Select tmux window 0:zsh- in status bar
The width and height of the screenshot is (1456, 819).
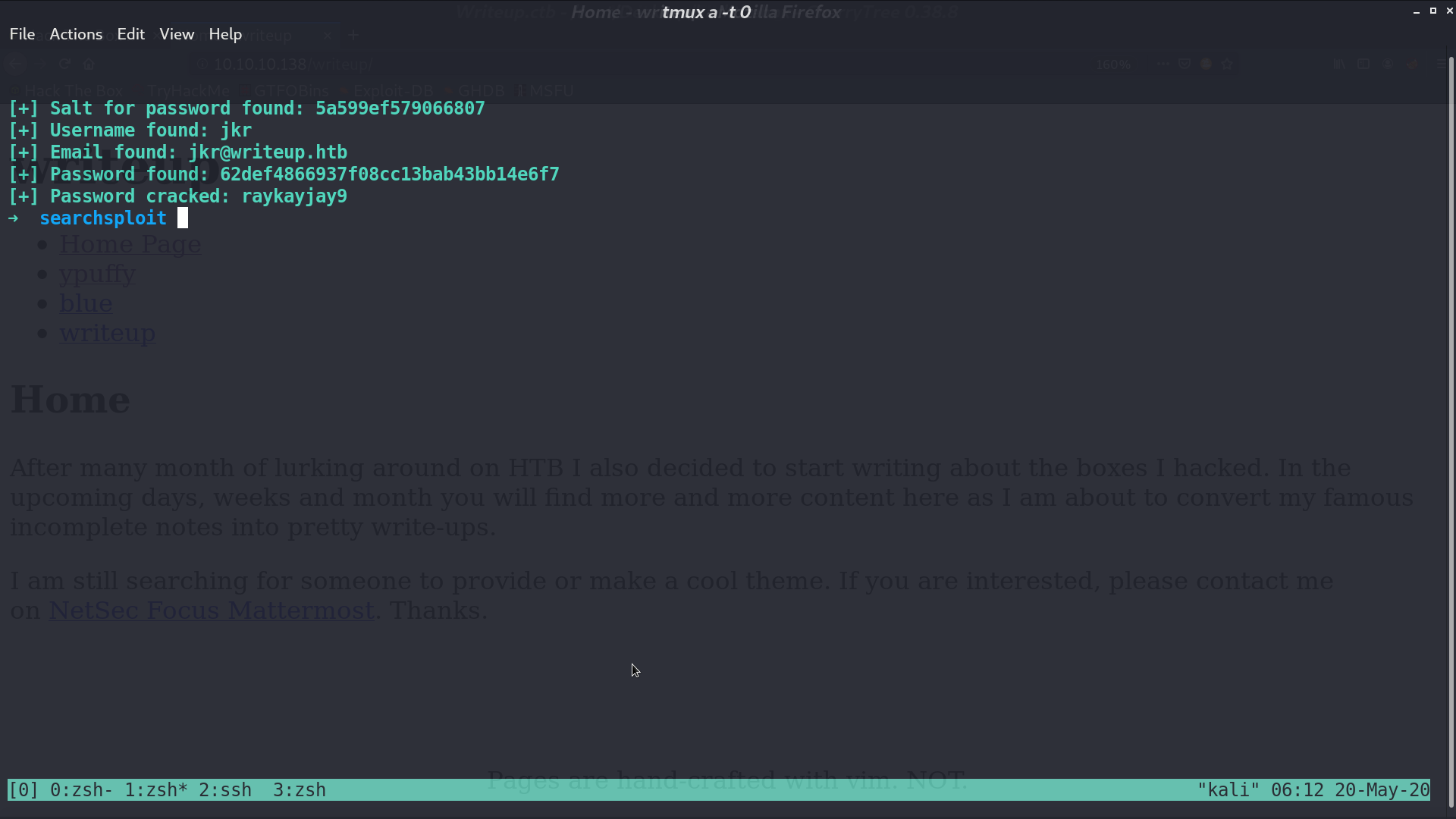click(x=81, y=790)
